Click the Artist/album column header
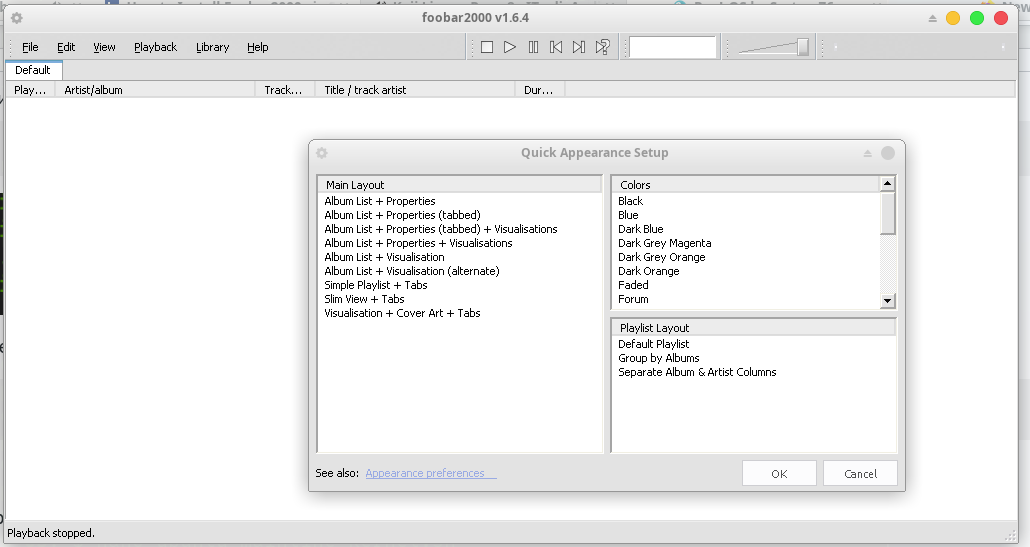The width and height of the screenshot is (1030, 547). point(155,90)
